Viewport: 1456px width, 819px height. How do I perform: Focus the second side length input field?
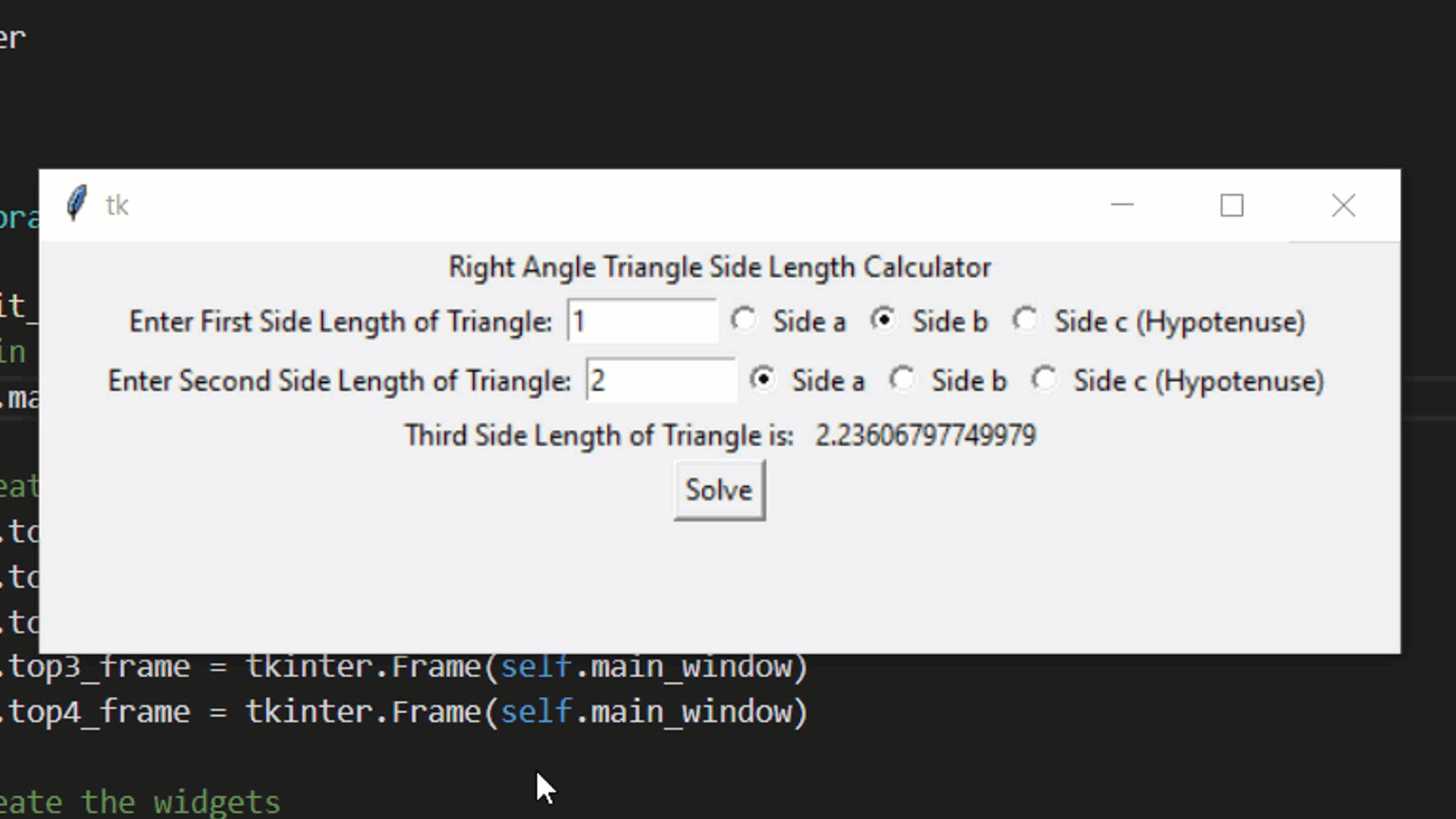click(x=661, y=381)
